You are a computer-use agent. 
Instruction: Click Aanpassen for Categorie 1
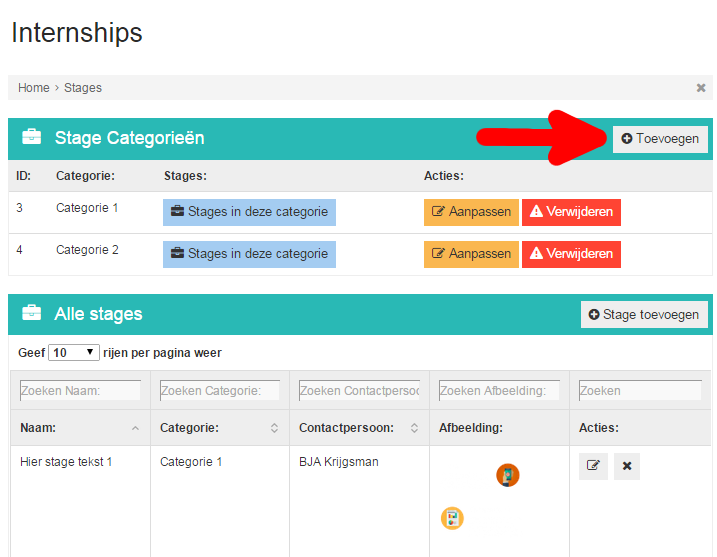tap(471, 212)
